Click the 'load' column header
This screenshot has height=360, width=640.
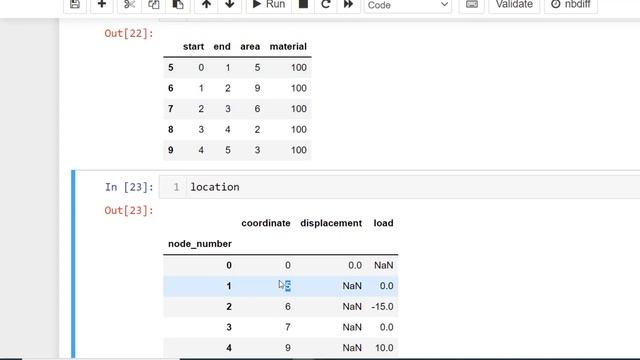tap(383, 223)
